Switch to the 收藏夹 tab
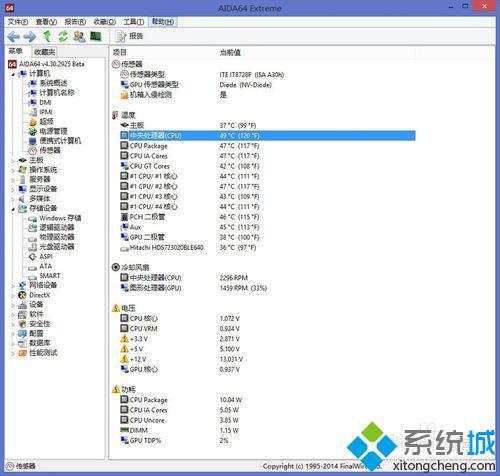The height and width of the screenshot is (476, 500). point(44,52)
